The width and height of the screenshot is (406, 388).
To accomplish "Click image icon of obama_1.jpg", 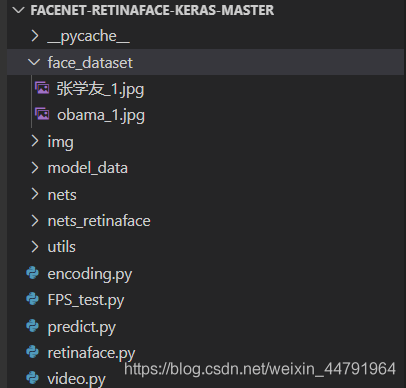I will tap(42, 114).
